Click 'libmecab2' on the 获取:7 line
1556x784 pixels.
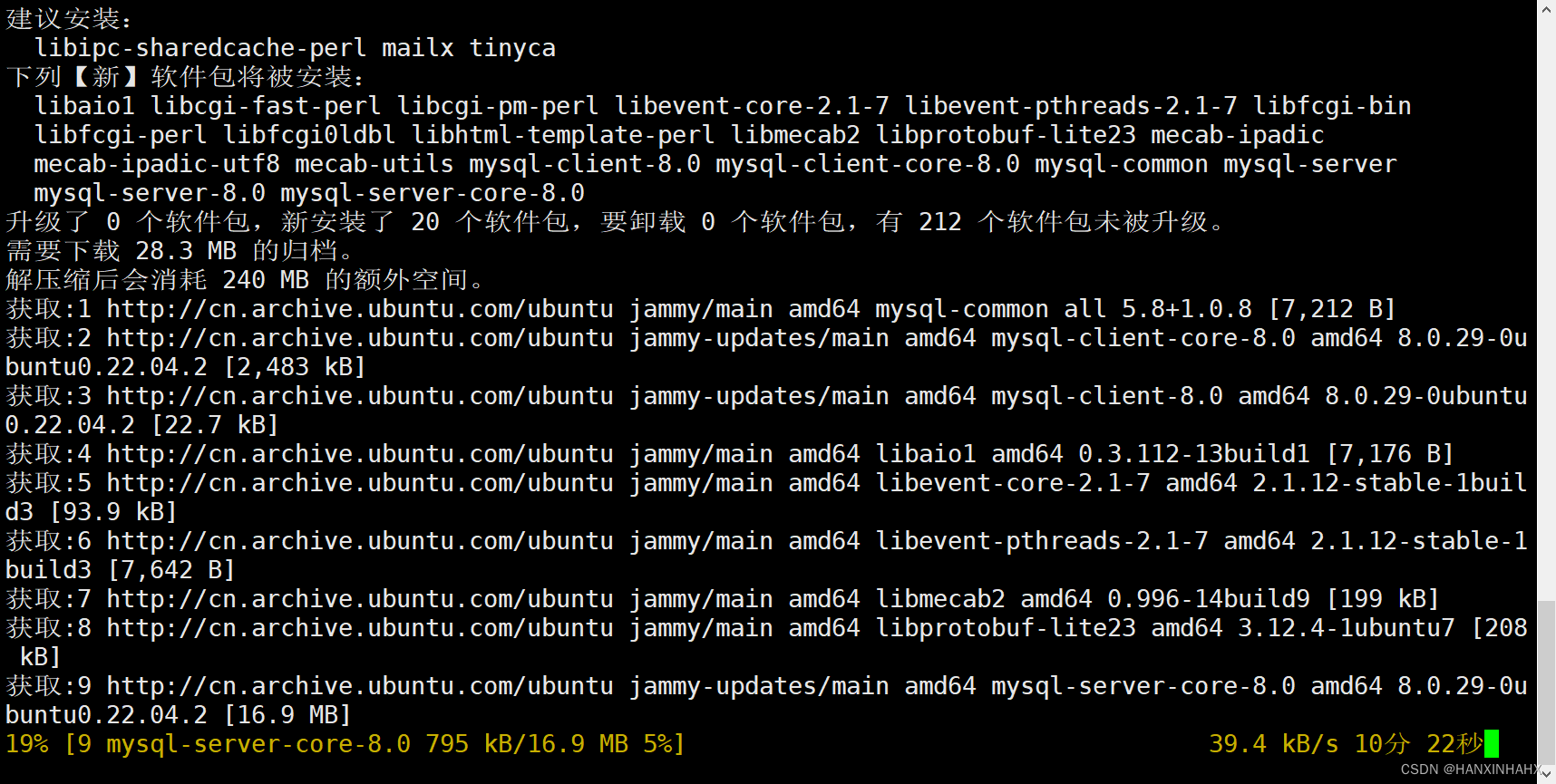pos(940,599)
